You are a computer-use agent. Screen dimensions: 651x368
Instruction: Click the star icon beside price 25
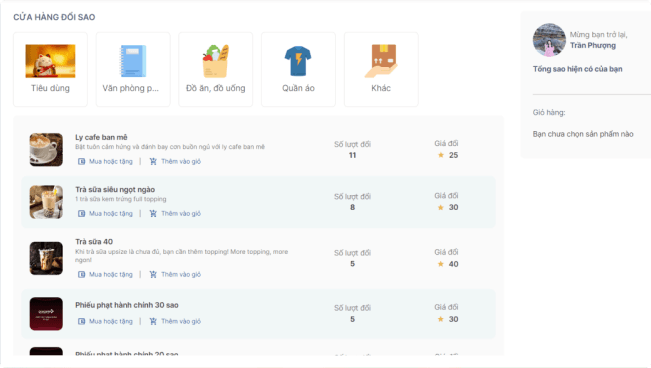(441, 155)
